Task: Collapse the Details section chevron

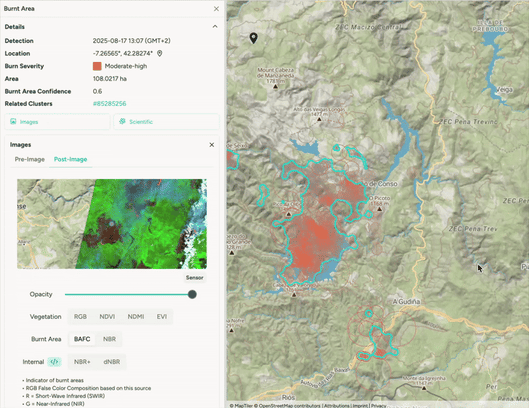Action: coord(215,26)
